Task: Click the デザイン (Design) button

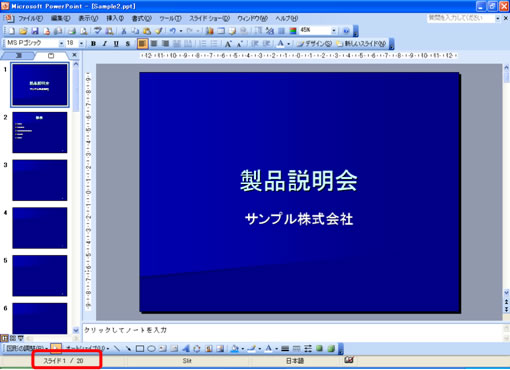Action: (314, 44)
